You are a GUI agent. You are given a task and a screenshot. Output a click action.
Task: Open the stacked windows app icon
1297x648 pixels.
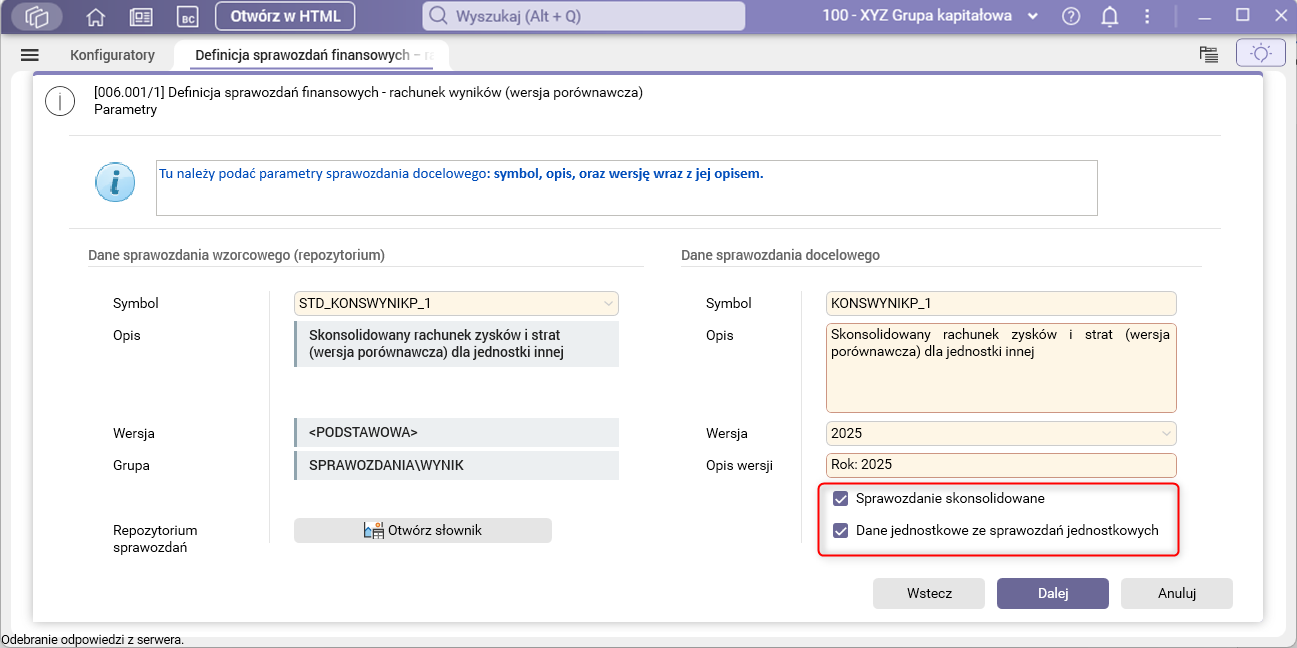coord(37,17)
